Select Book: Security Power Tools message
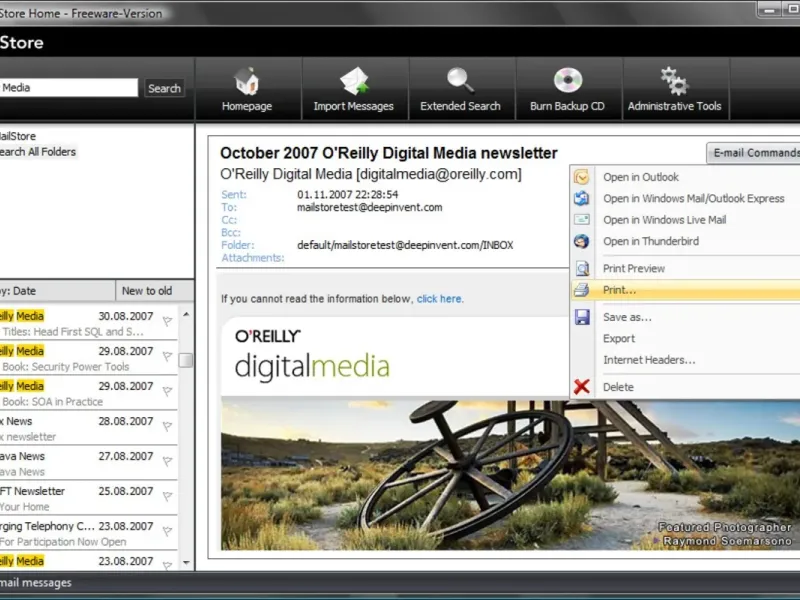Viewport: 800px width, 600px height. click(88, 359)
